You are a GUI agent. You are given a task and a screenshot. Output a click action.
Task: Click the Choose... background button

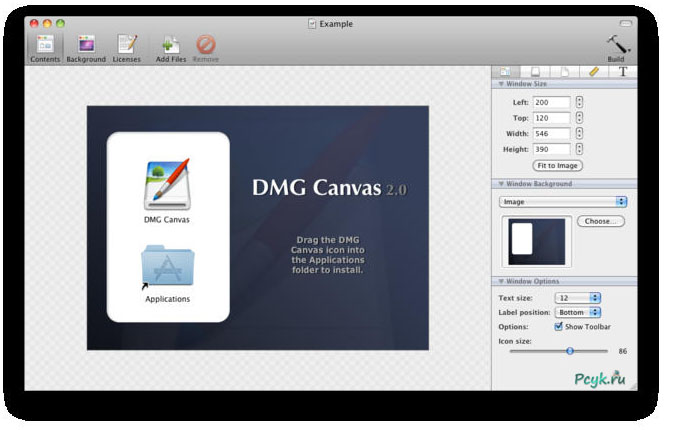(600, 221)
